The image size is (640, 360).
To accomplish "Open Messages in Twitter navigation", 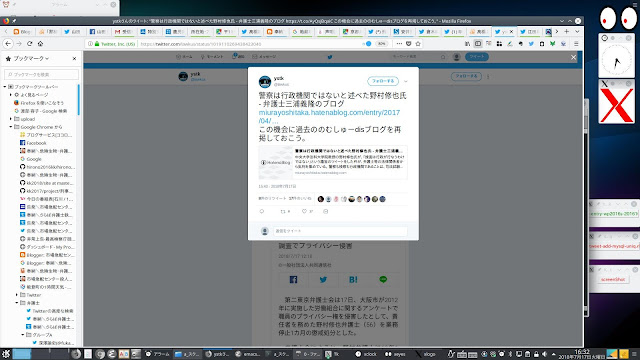I will click(x=264, y=57).
